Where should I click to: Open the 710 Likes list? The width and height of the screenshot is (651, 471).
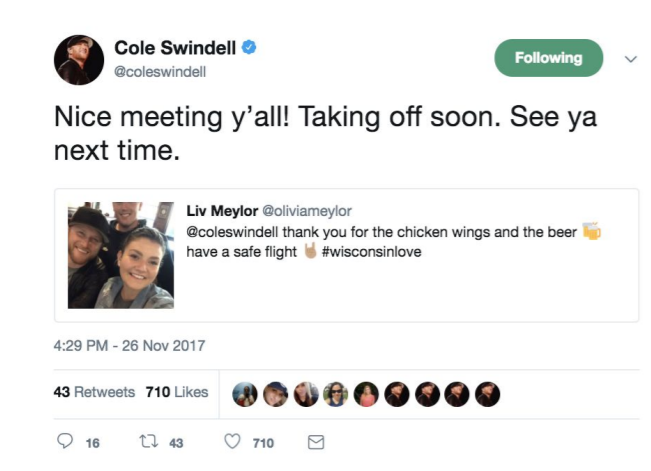click(177, 392)
